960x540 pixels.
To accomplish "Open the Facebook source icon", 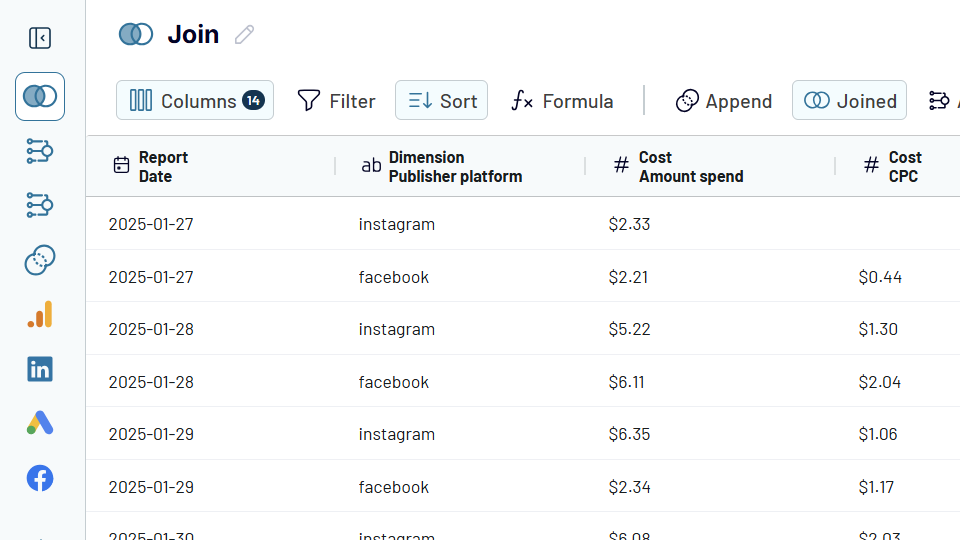I will (x=40, y=478).
